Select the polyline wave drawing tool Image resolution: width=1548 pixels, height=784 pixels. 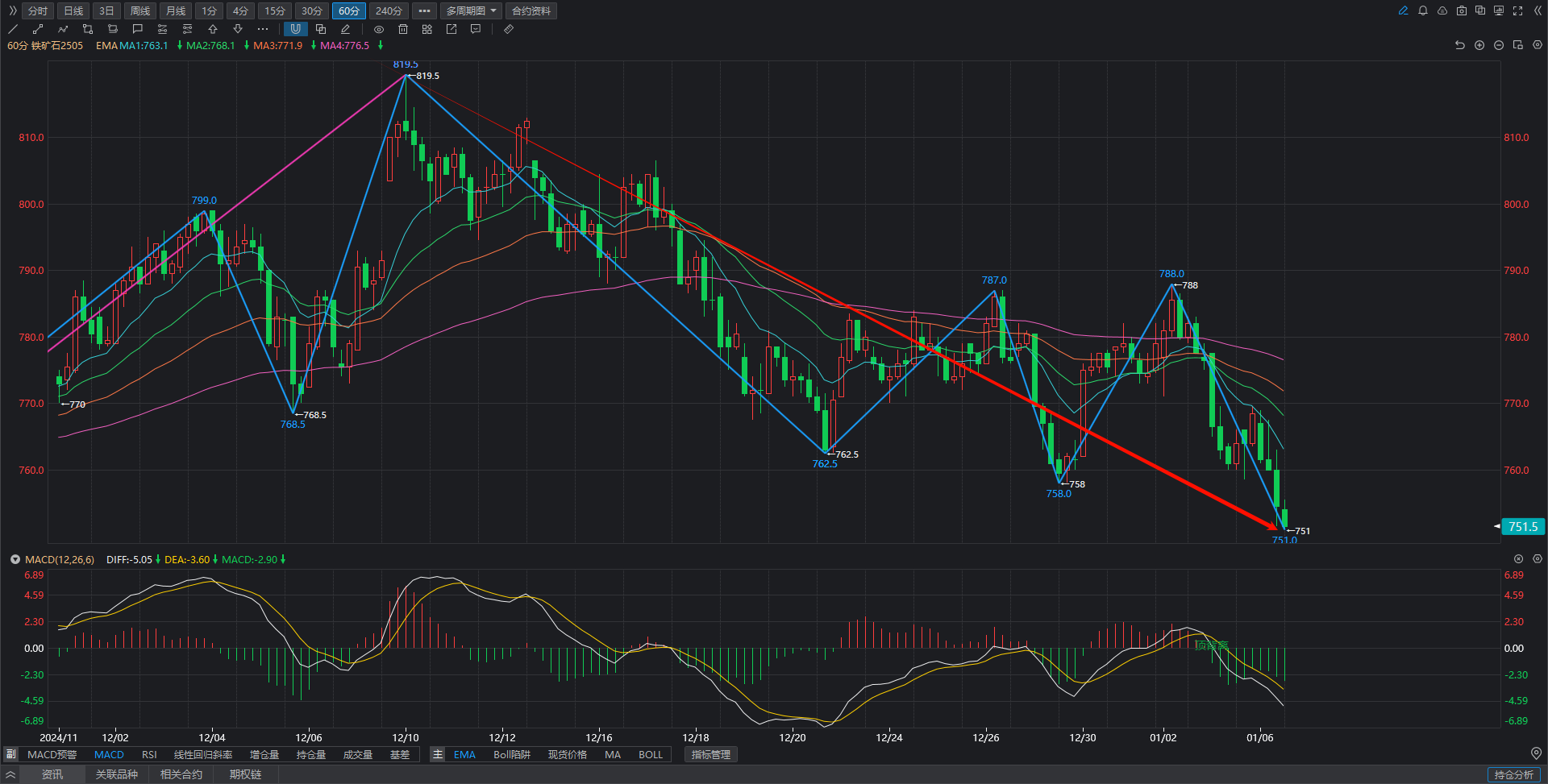point(63,29)
